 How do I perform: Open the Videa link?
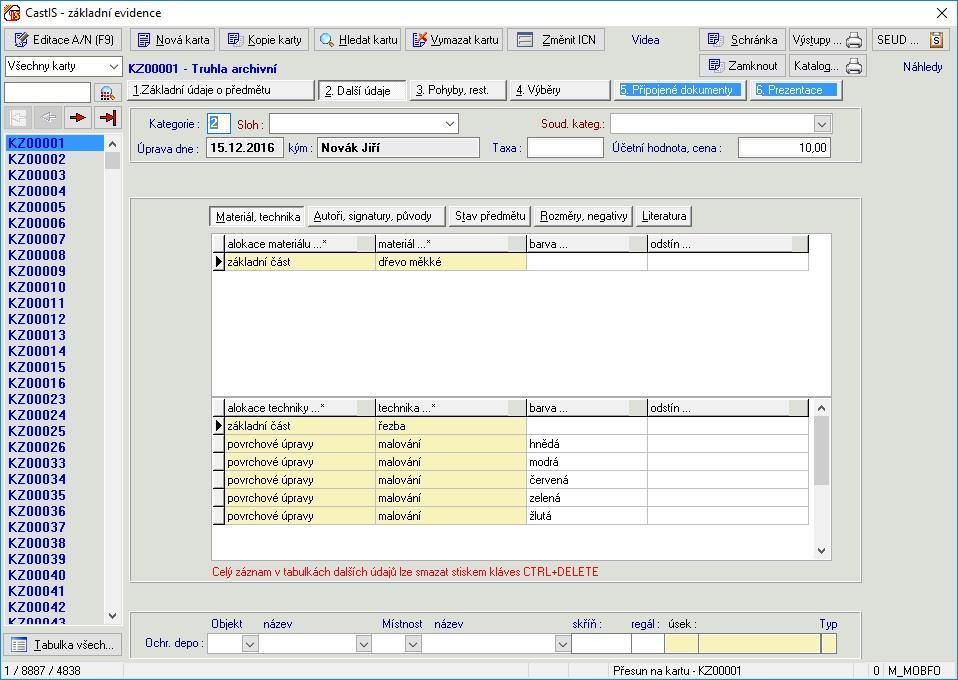coord(645,40)
